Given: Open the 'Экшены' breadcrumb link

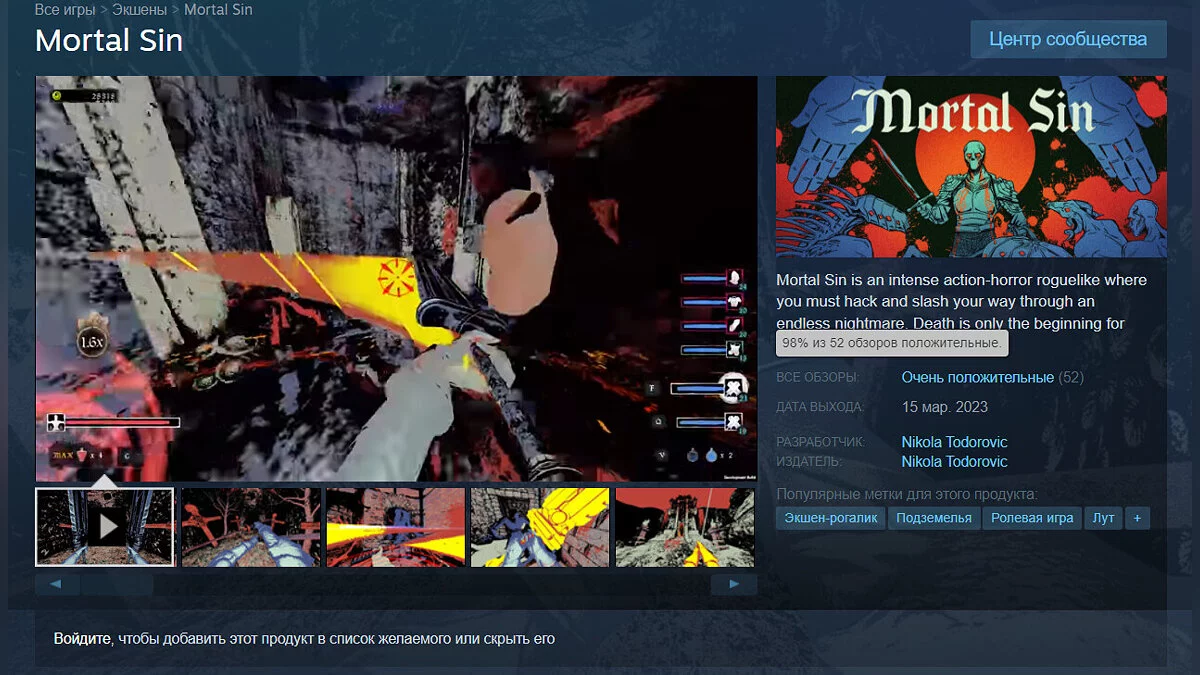Looking at the screenshot, I should 140,10.
